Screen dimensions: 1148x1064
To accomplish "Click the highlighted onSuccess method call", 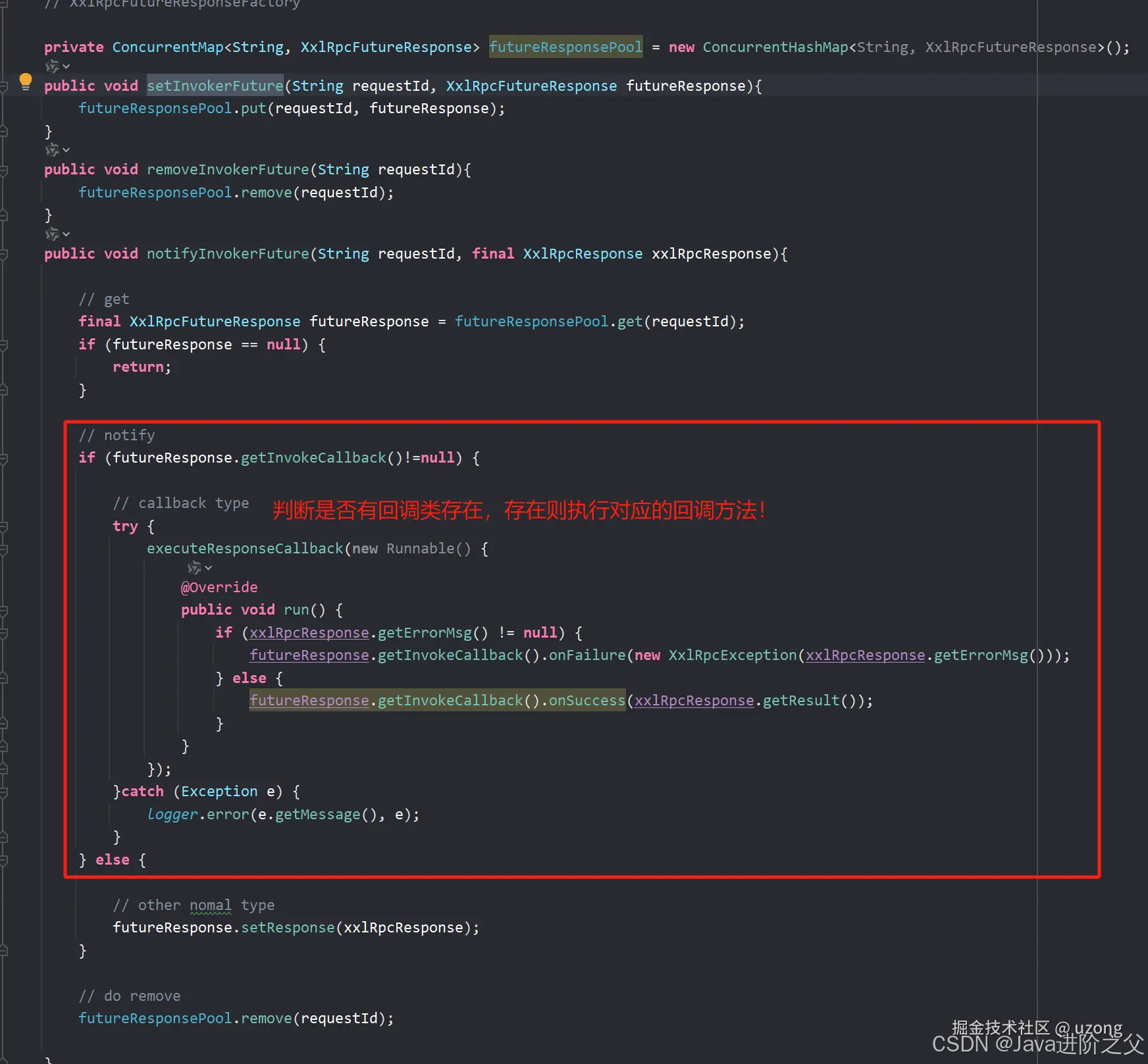I will (x=587, y=700).
